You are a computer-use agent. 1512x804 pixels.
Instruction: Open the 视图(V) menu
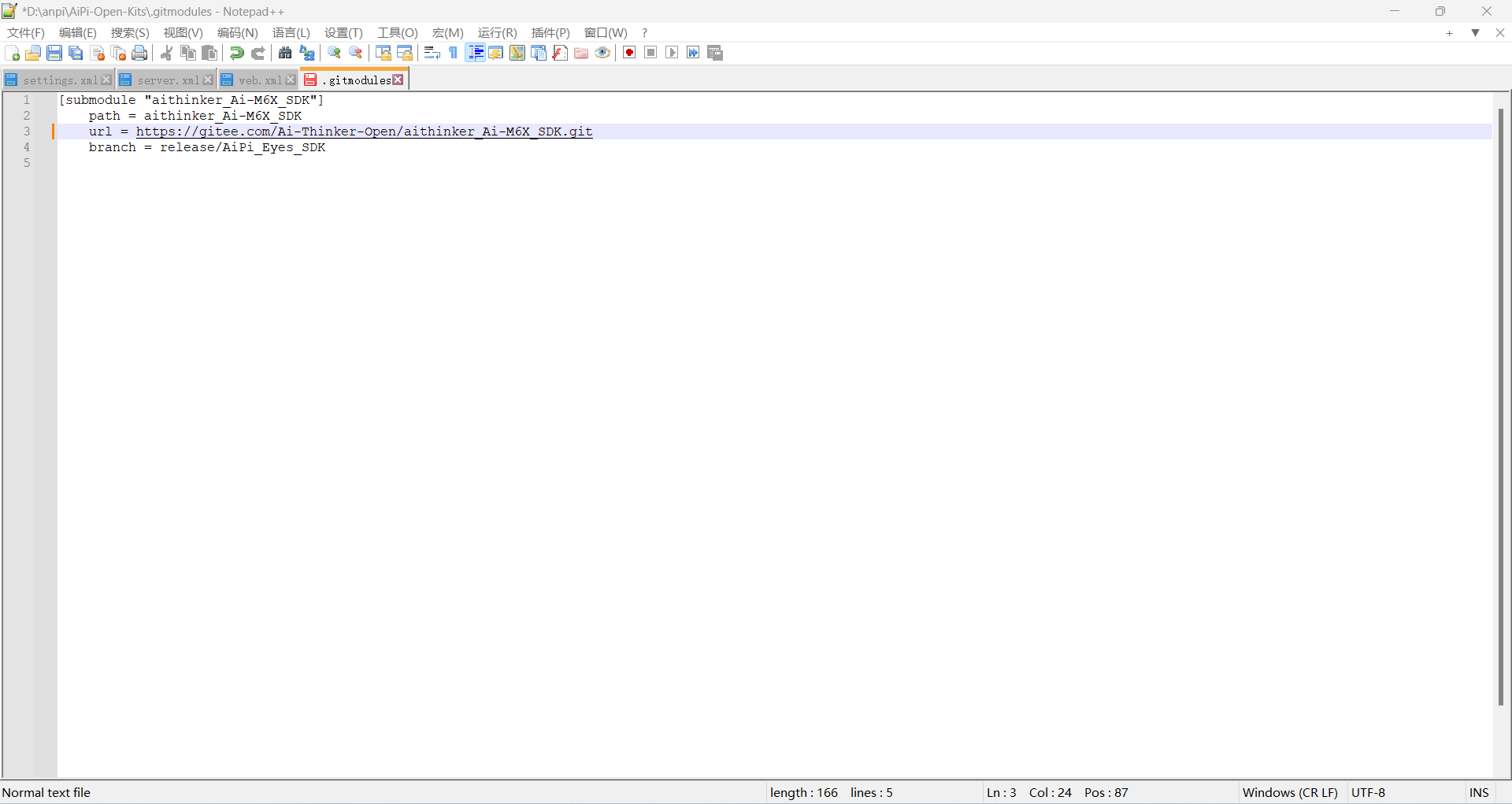tap(183, 32)
